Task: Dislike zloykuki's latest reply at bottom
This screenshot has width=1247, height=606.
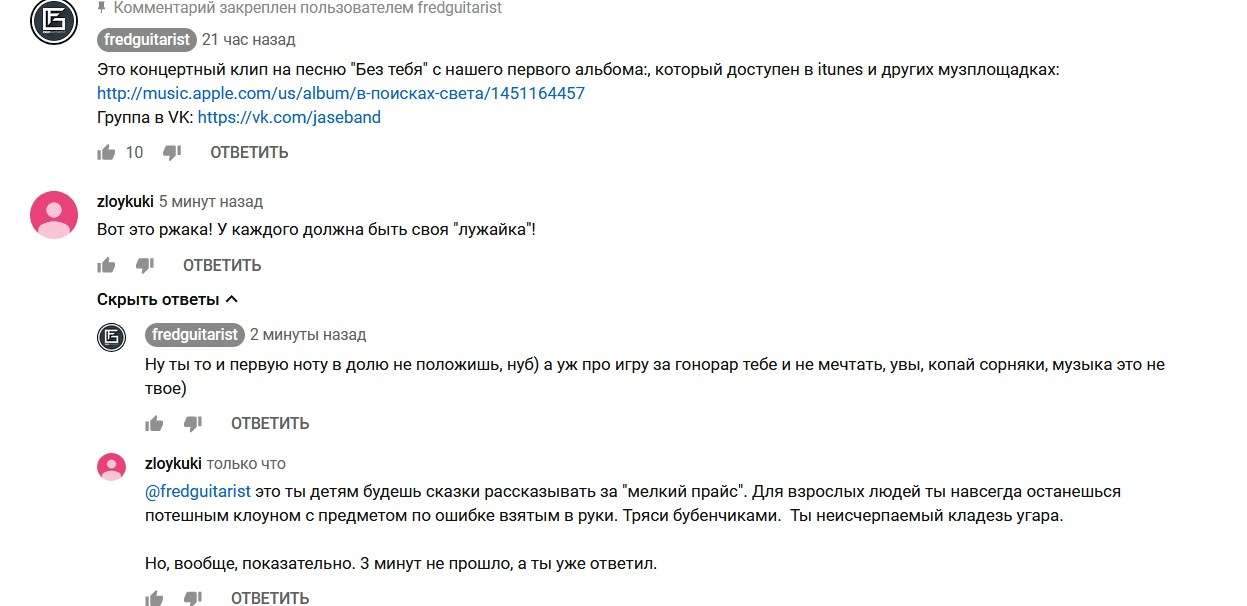Action: (193, 598)
